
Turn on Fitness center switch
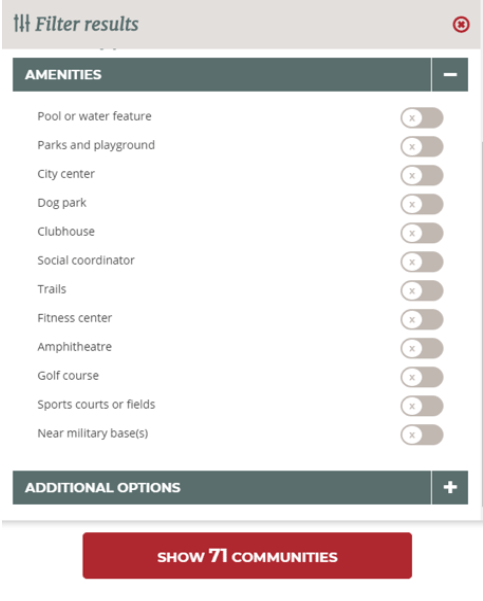pyautogui.click(x=422, y=319)
